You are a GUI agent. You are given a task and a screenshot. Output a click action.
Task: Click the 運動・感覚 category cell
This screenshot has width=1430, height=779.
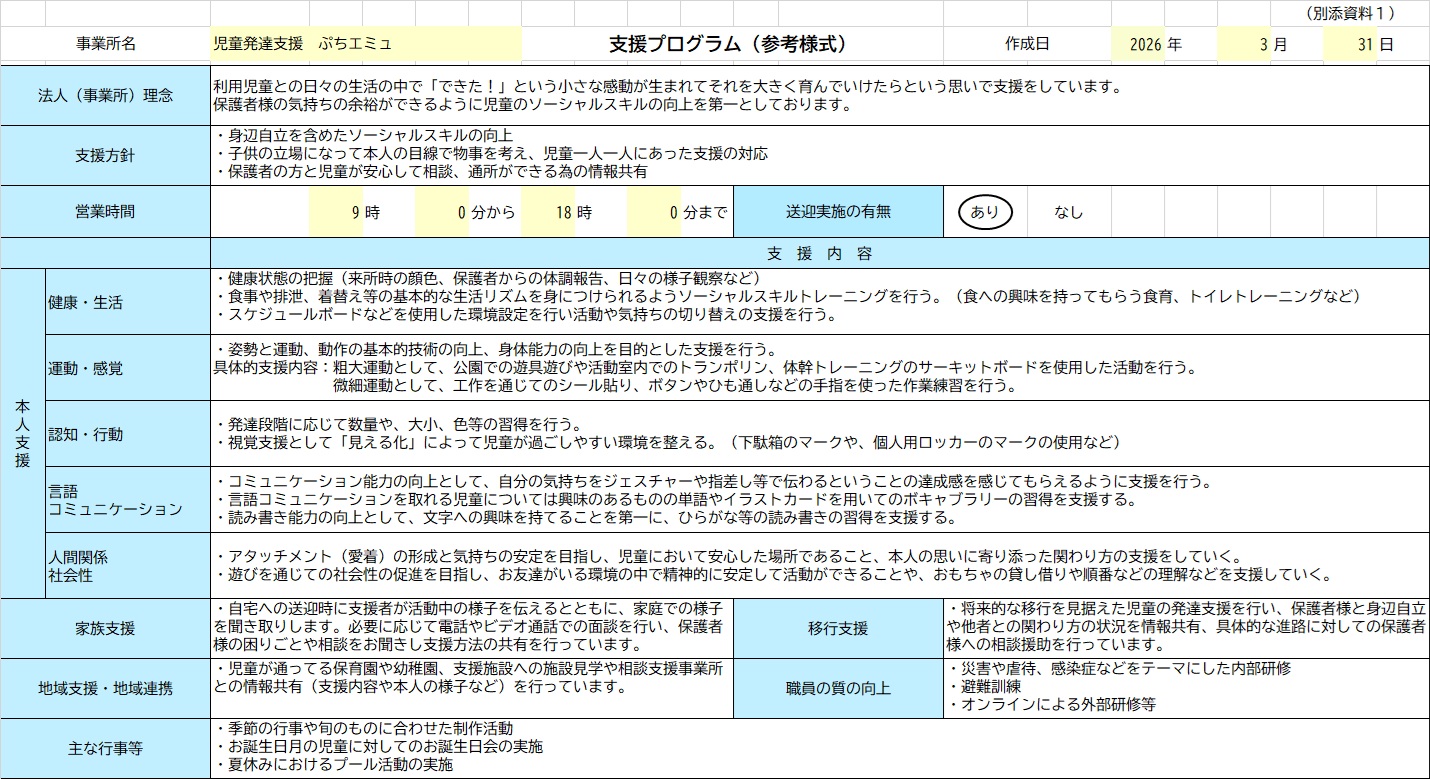click(127, 368)
